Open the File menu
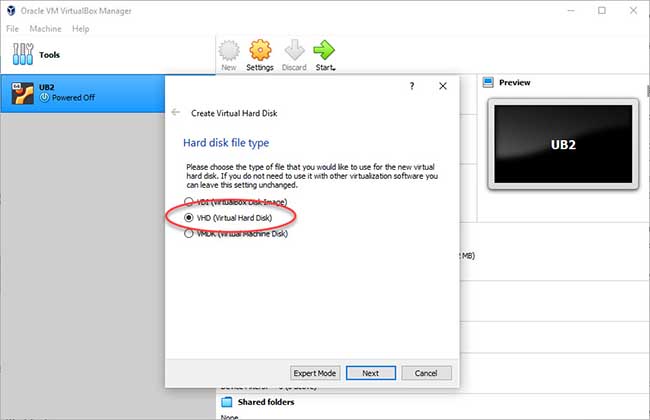This screenshot has width=650, height=420. click(12, 29)
